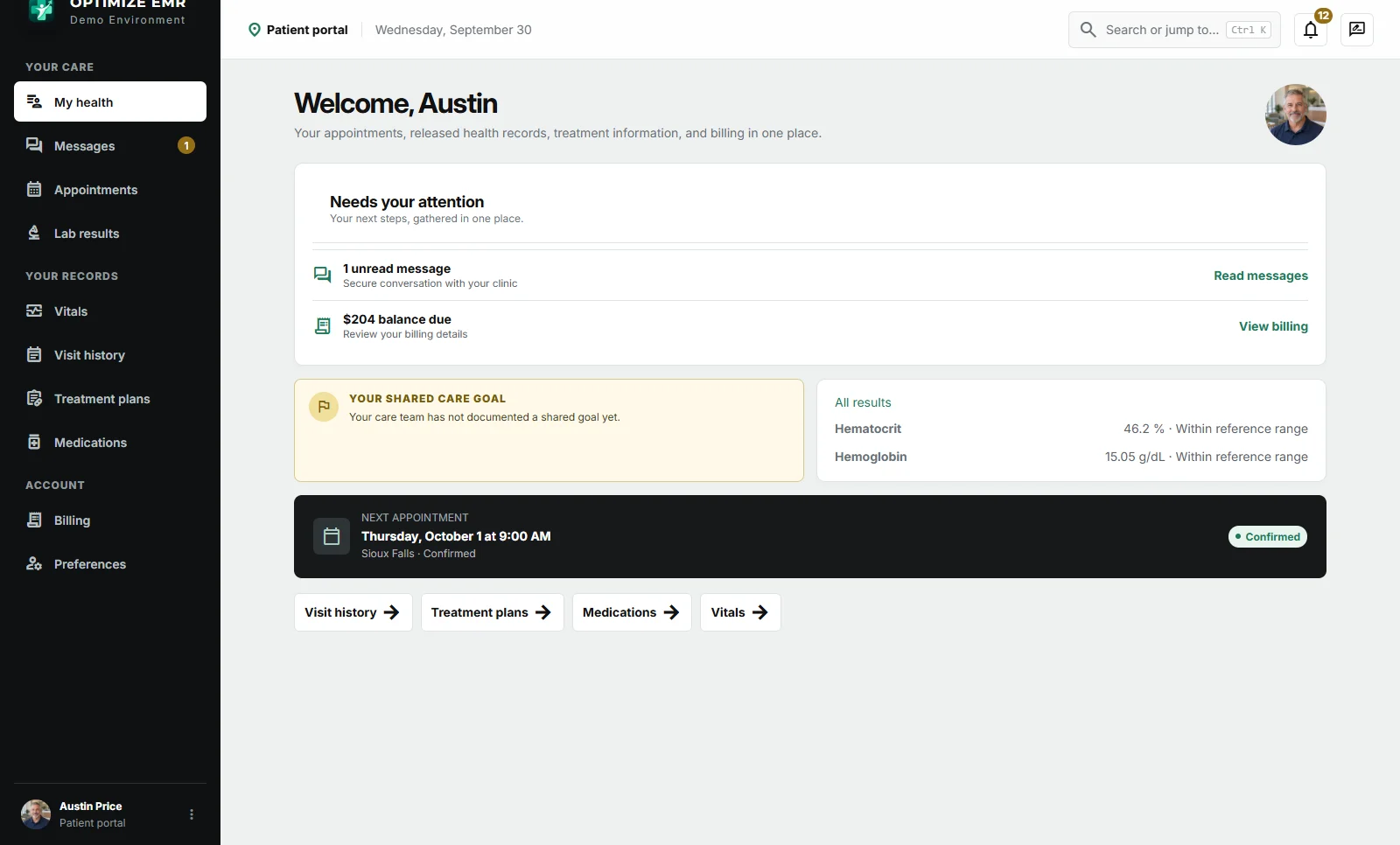Click the balance due receipt icon
The width and height of the screenshot is (1400, 845).
point(322,326)
